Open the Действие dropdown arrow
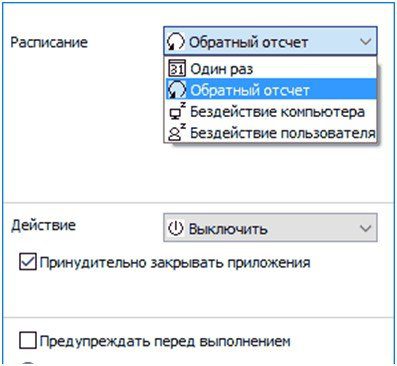Viewport: 397px width, 366px height. (x=366, y=229)
